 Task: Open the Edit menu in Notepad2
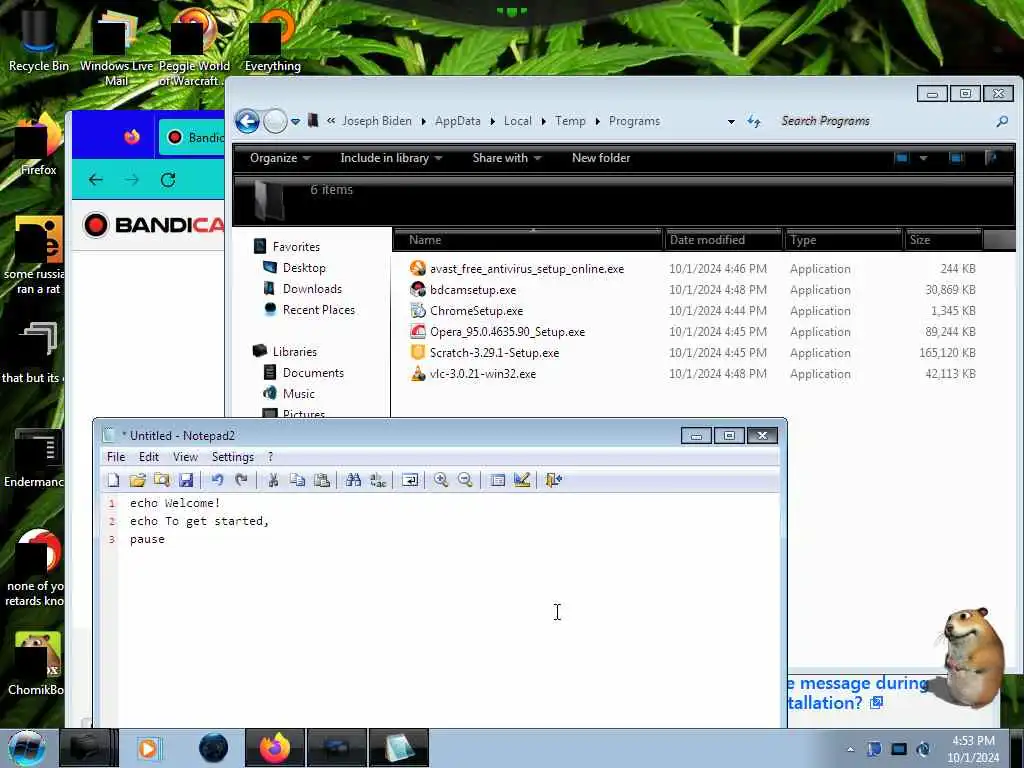(148, 456)
